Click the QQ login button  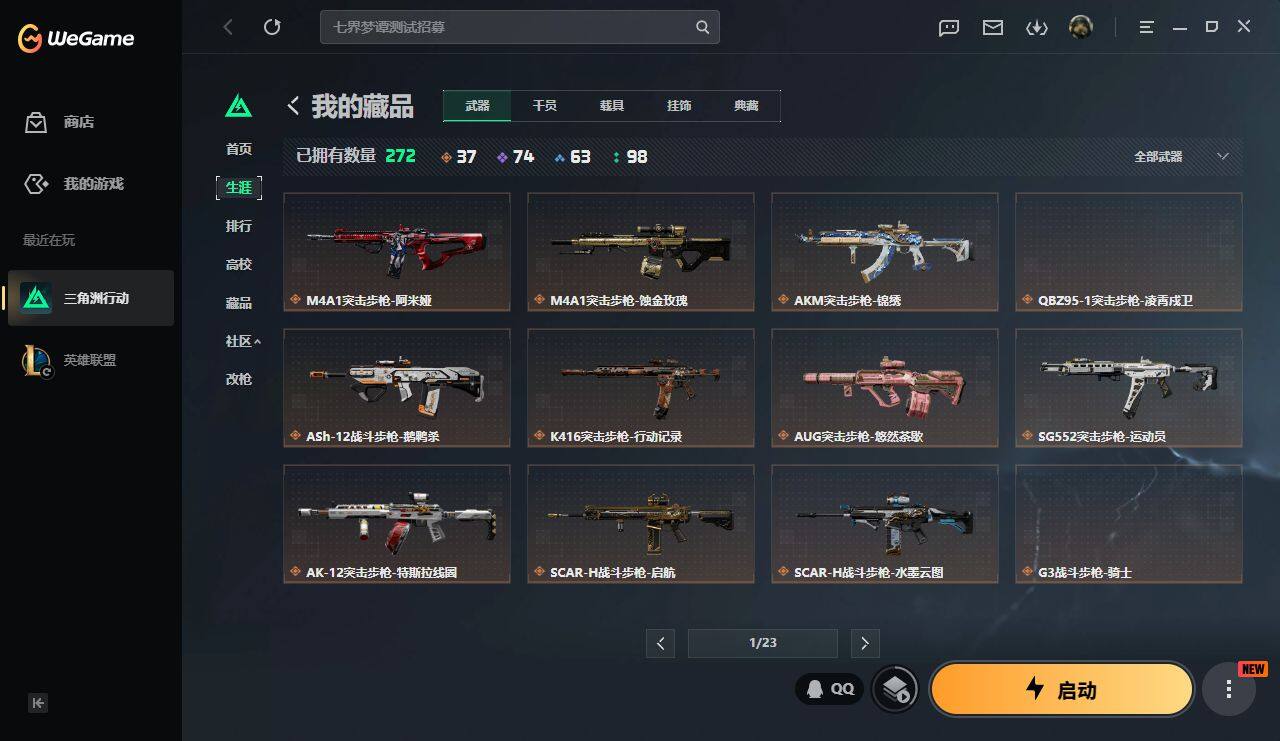click(830, 688)
